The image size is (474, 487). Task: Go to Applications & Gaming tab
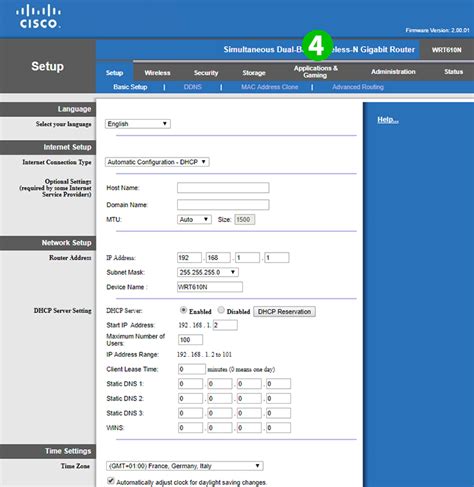pyautogui.click(x=315, y=72)
